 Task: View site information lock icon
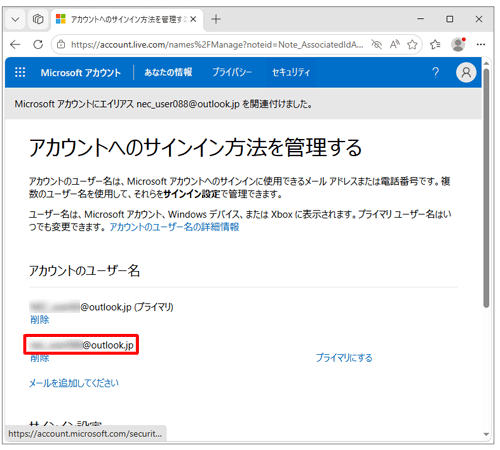point(61,44)
